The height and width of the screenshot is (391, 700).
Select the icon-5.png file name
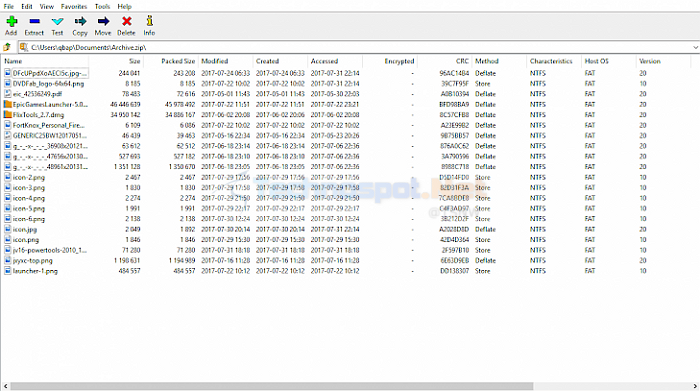[x=29, y=208]
